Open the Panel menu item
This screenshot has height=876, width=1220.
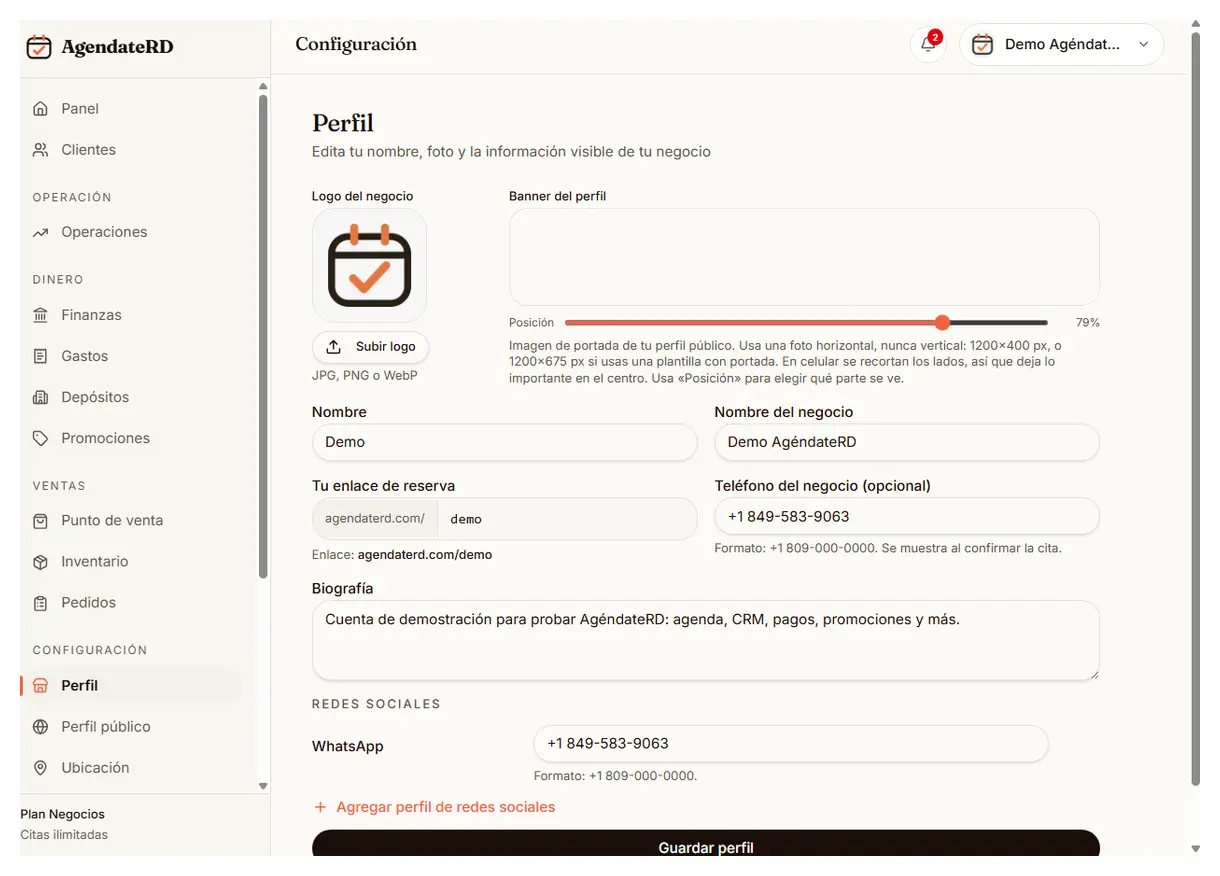(131, 109)
